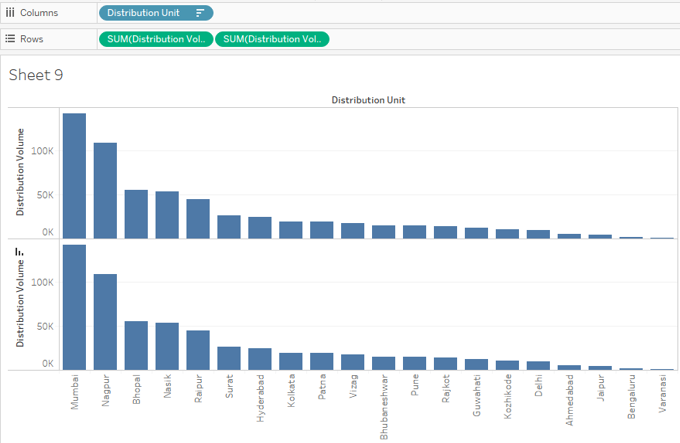Viewport: 680px width, 443px height.
Task: Select second SUM(Distribution Vol.. pill in Rows
Action: click(x=272, y=39)
